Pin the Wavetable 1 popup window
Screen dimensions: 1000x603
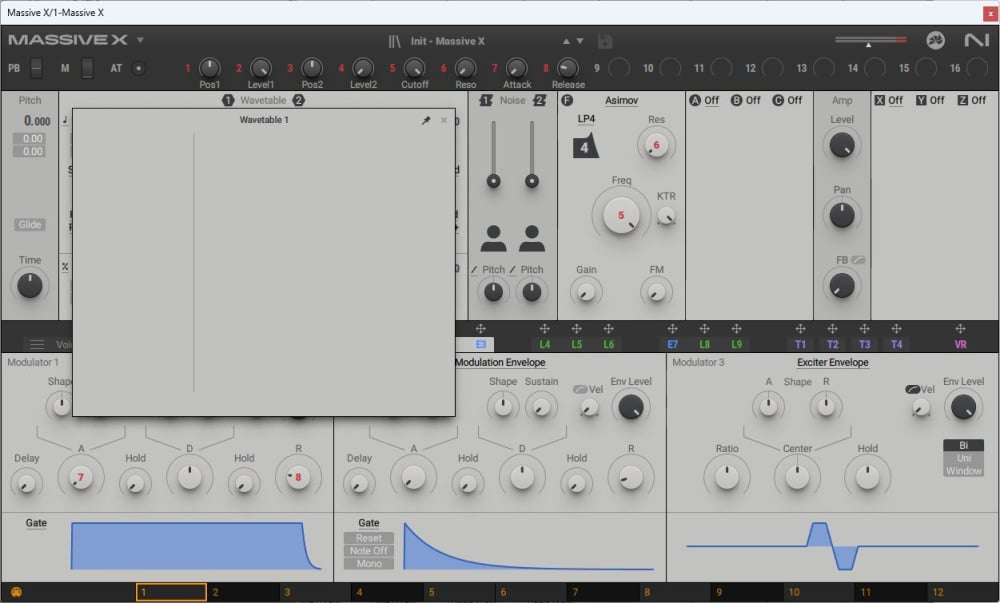425,120
